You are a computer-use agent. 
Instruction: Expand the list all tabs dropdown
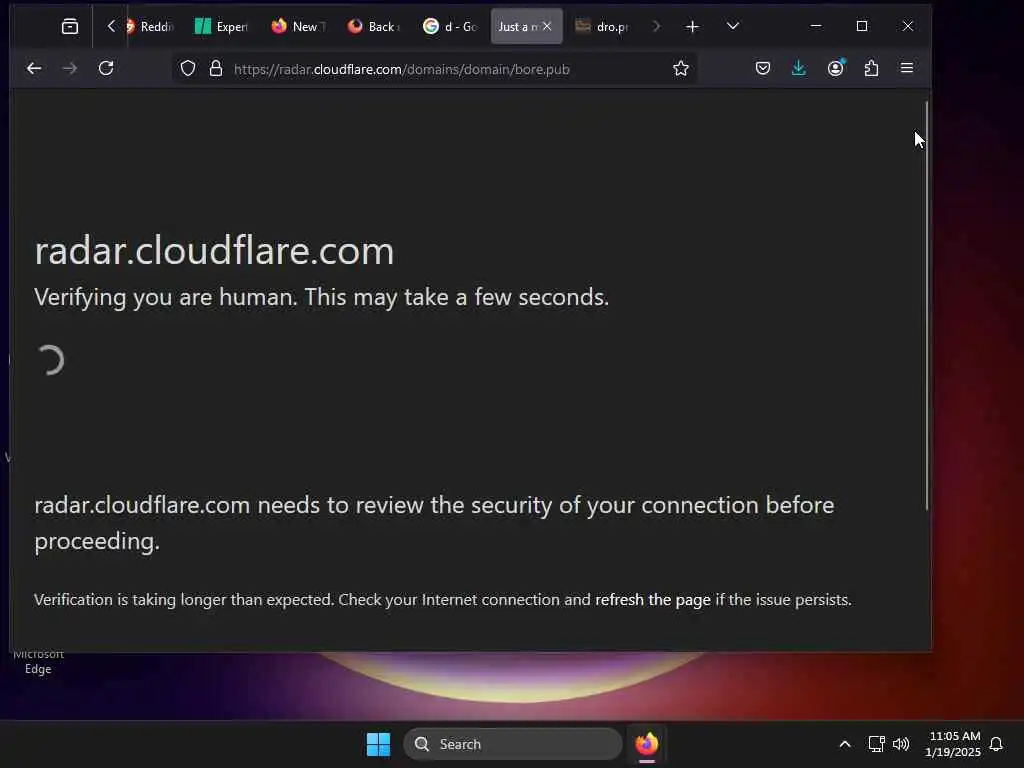coord(733,26)
